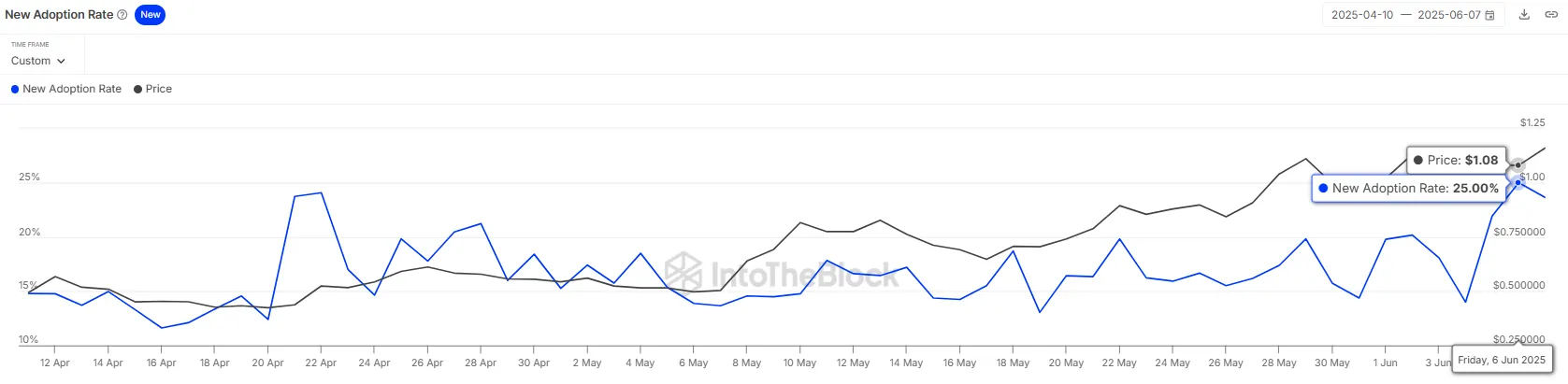The image size is (1568, 384).
Task: Click the dark legend dot for Price
Action: 138,90
